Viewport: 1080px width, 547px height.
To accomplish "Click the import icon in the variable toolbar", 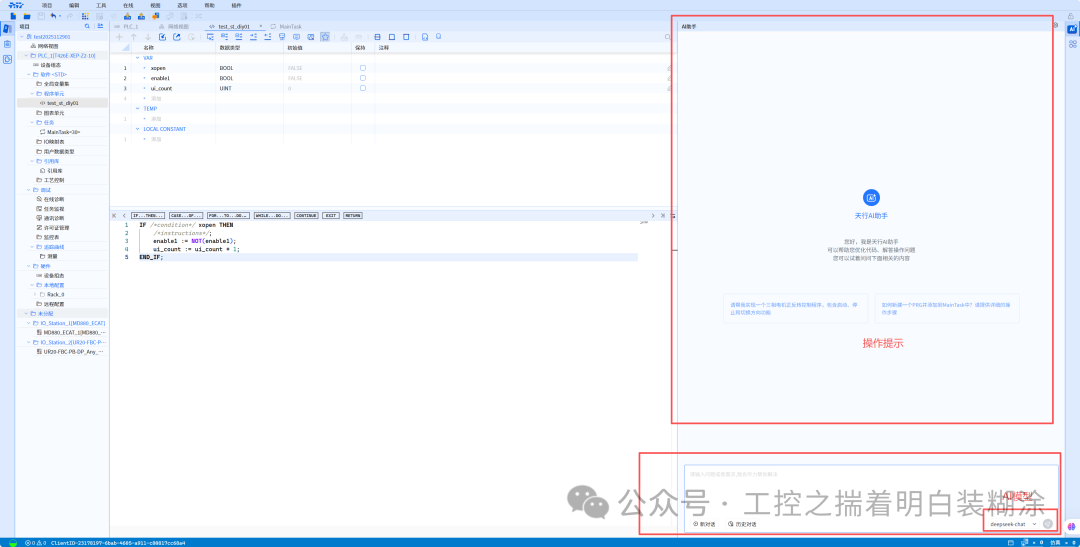I will click(x=163, y=37).
